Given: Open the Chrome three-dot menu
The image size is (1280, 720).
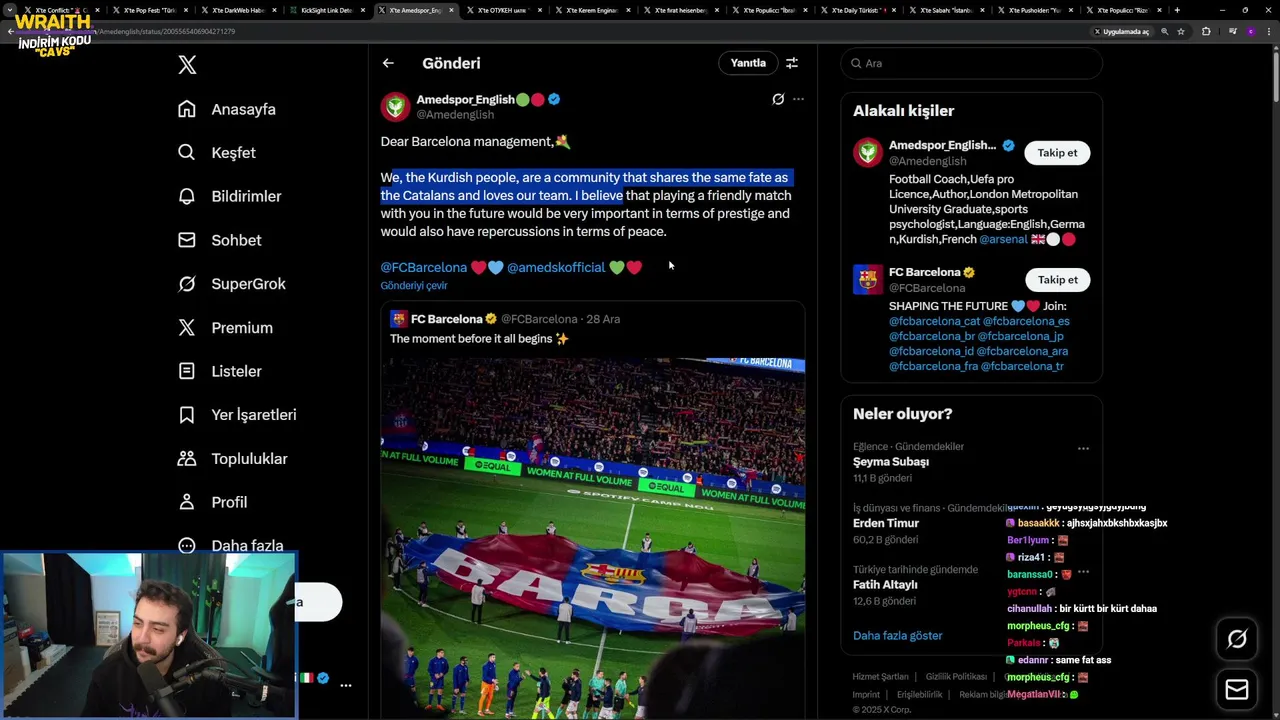Looking at the screenshot, I should (1269, 31).
